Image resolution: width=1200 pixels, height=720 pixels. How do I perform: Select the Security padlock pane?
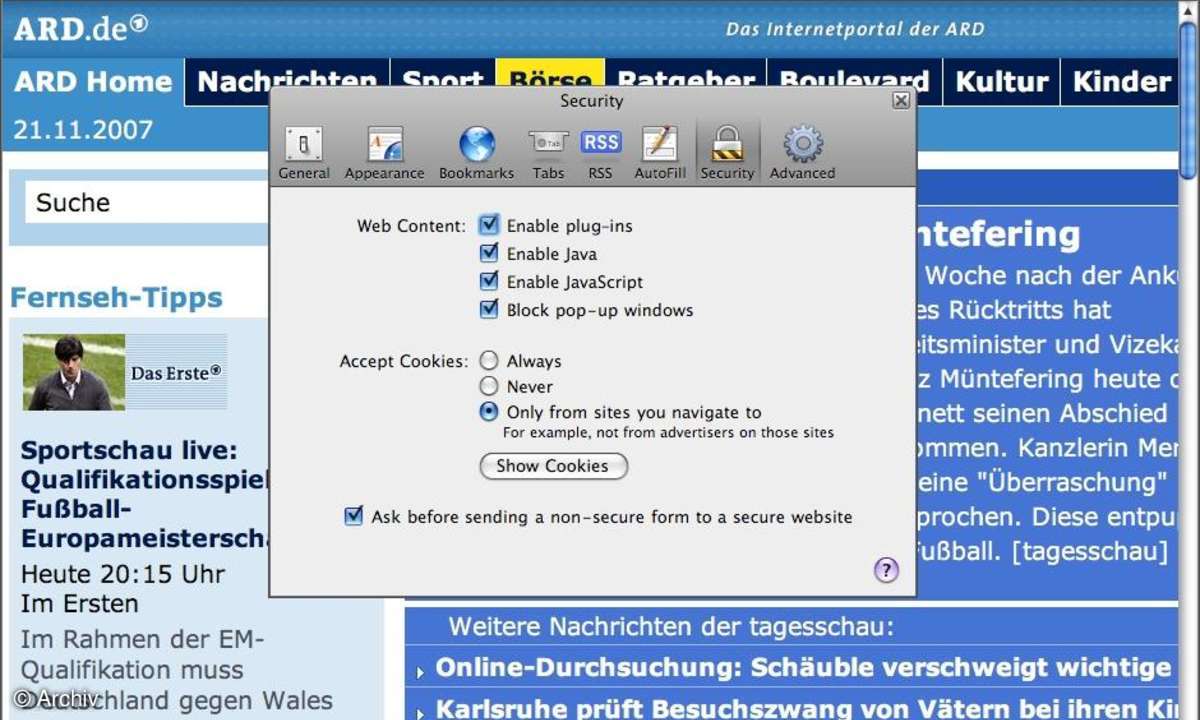727,152
